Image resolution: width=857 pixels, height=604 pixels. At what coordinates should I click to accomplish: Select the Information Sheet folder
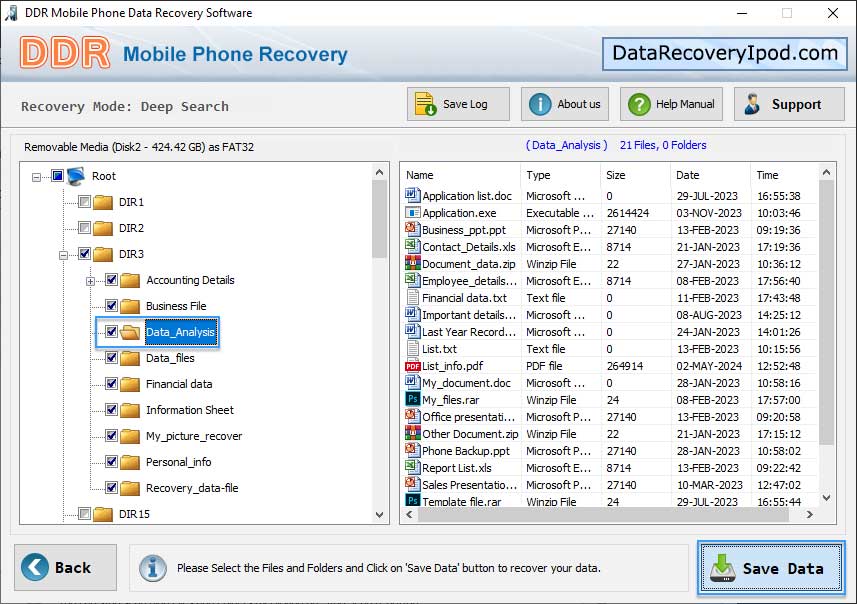click(x=190, y=410)
